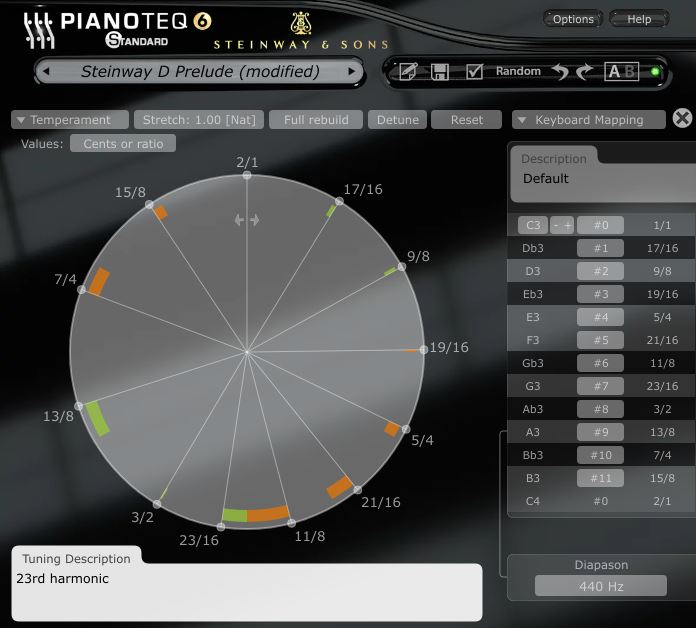Viewport: 696px width, 628px height.
Task: Click the 2/1 ratio value for C4
Action: point(662,502)
